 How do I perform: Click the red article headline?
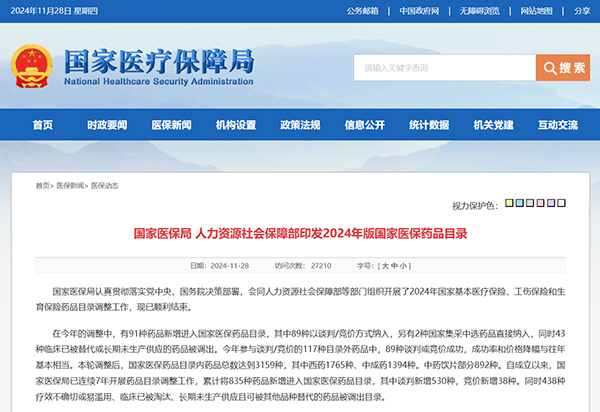[x=300, y=234]
